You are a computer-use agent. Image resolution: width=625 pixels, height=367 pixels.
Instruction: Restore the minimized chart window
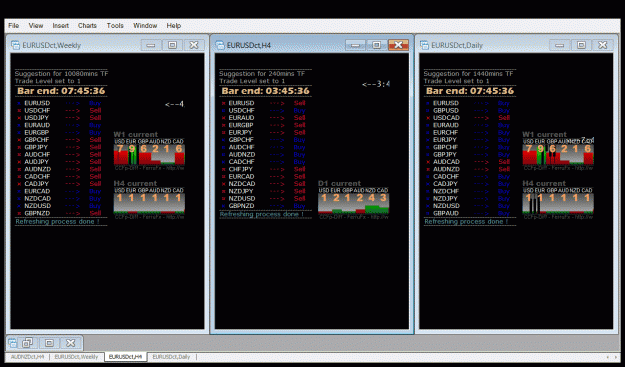pos(28,343)
